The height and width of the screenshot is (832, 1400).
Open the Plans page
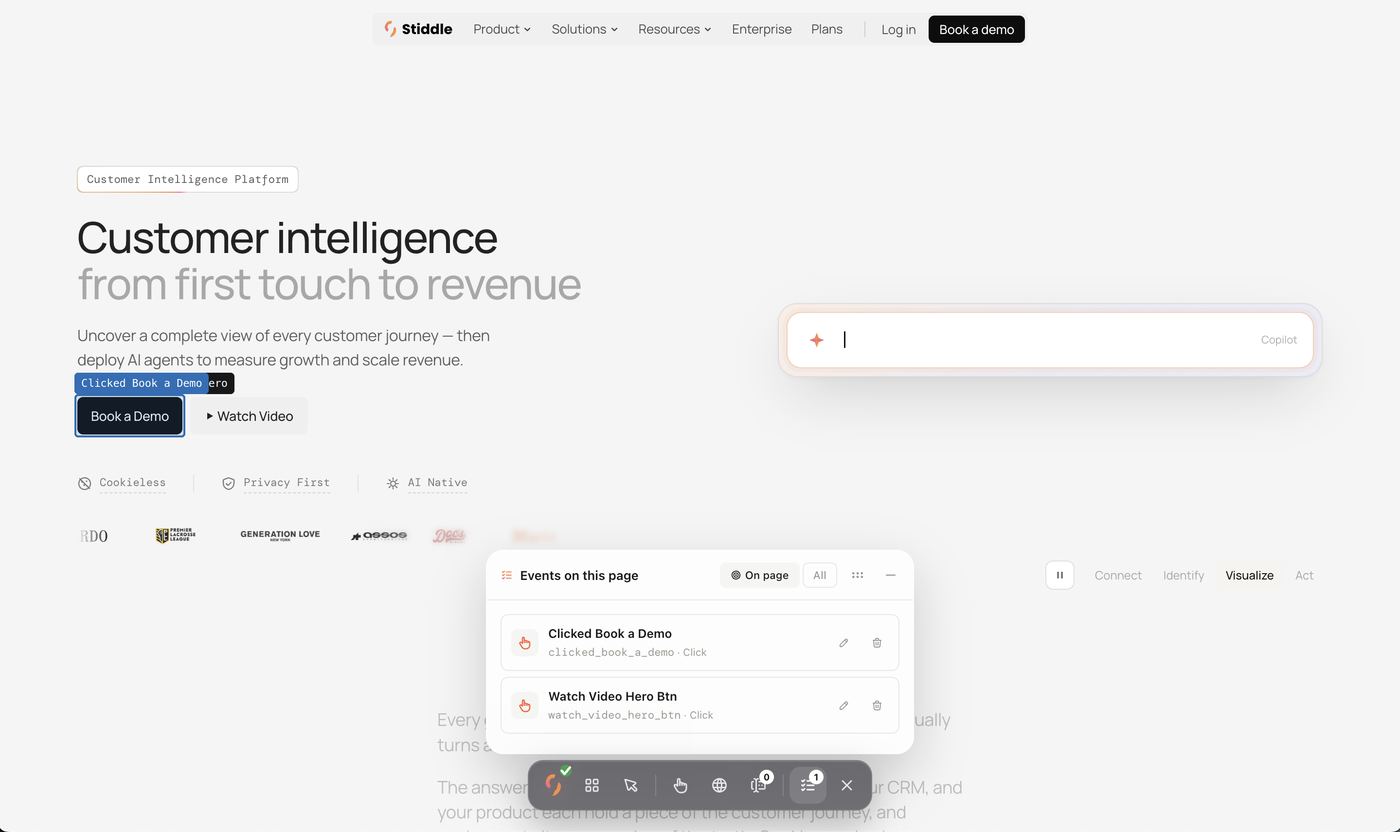click(x=826, y=29)
